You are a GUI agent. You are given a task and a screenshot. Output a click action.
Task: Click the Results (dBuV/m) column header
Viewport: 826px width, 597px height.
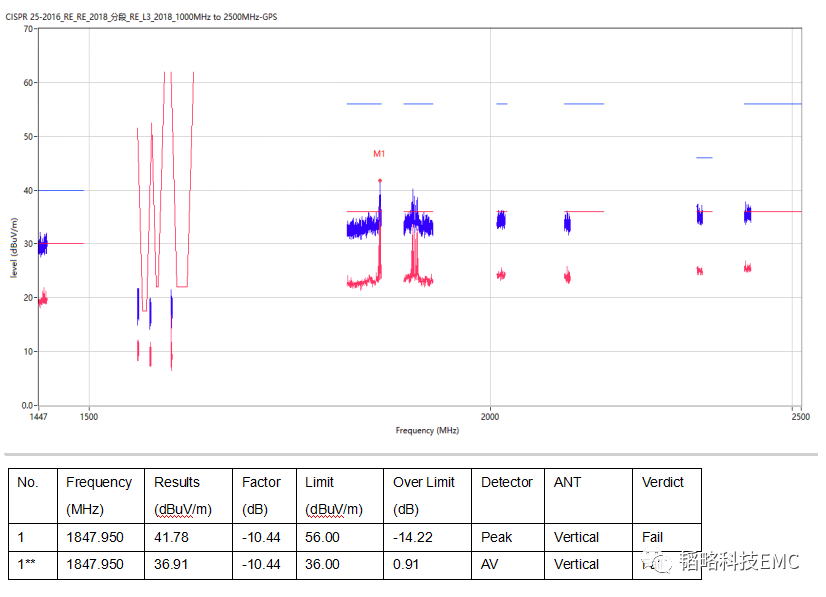[184, 495]
